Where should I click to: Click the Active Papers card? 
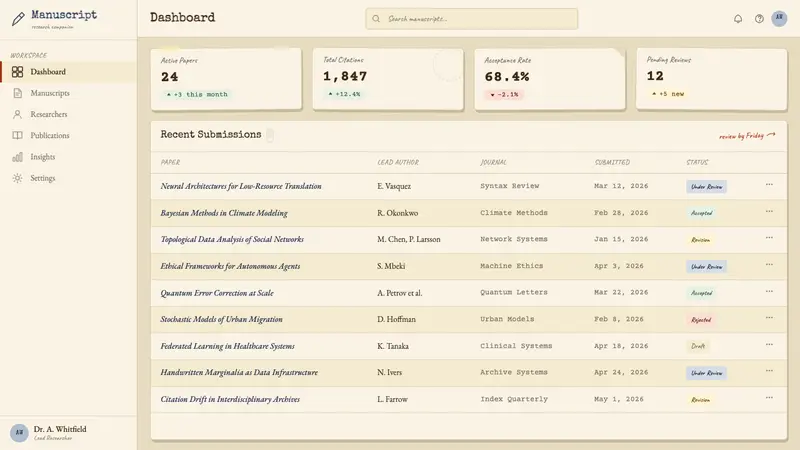[x=226, y=79]
